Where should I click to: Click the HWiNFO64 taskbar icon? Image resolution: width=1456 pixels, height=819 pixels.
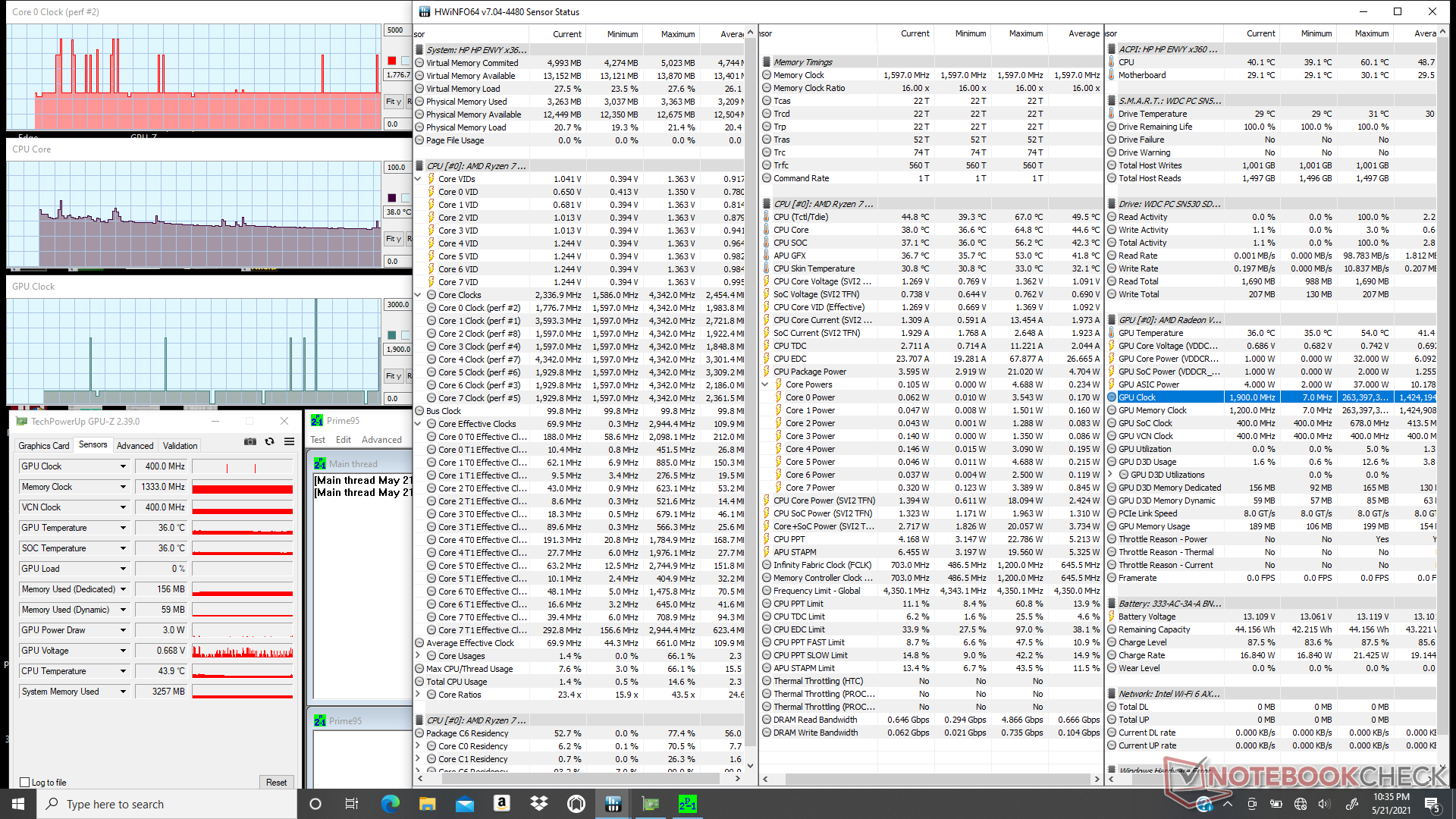[613, 804]
